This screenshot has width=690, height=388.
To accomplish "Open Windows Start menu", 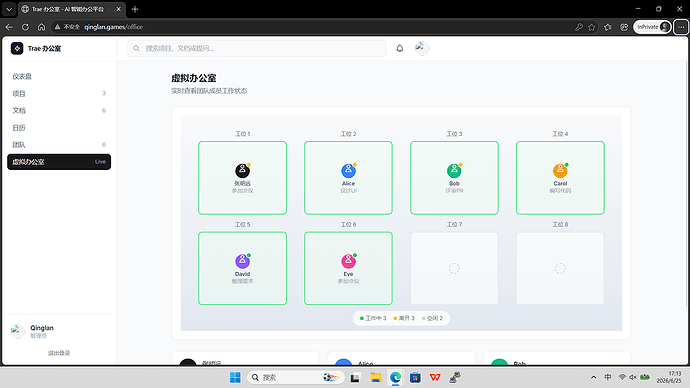I will [x=235, y=377].
